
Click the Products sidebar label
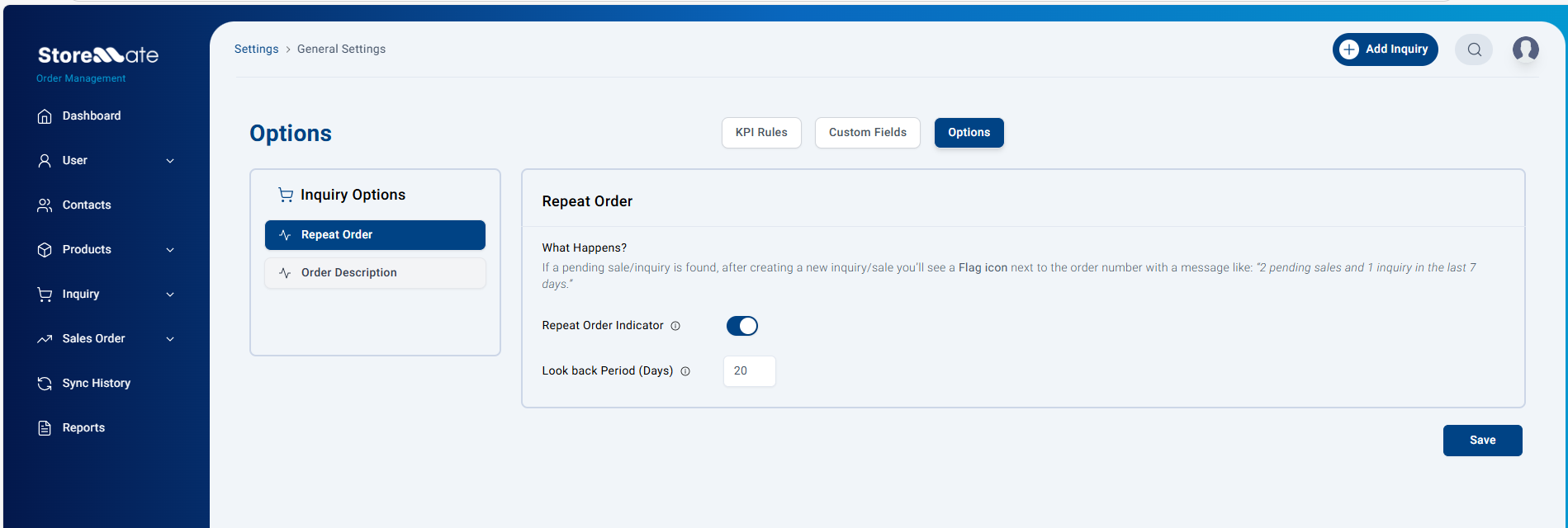click(x=87, y=250)
